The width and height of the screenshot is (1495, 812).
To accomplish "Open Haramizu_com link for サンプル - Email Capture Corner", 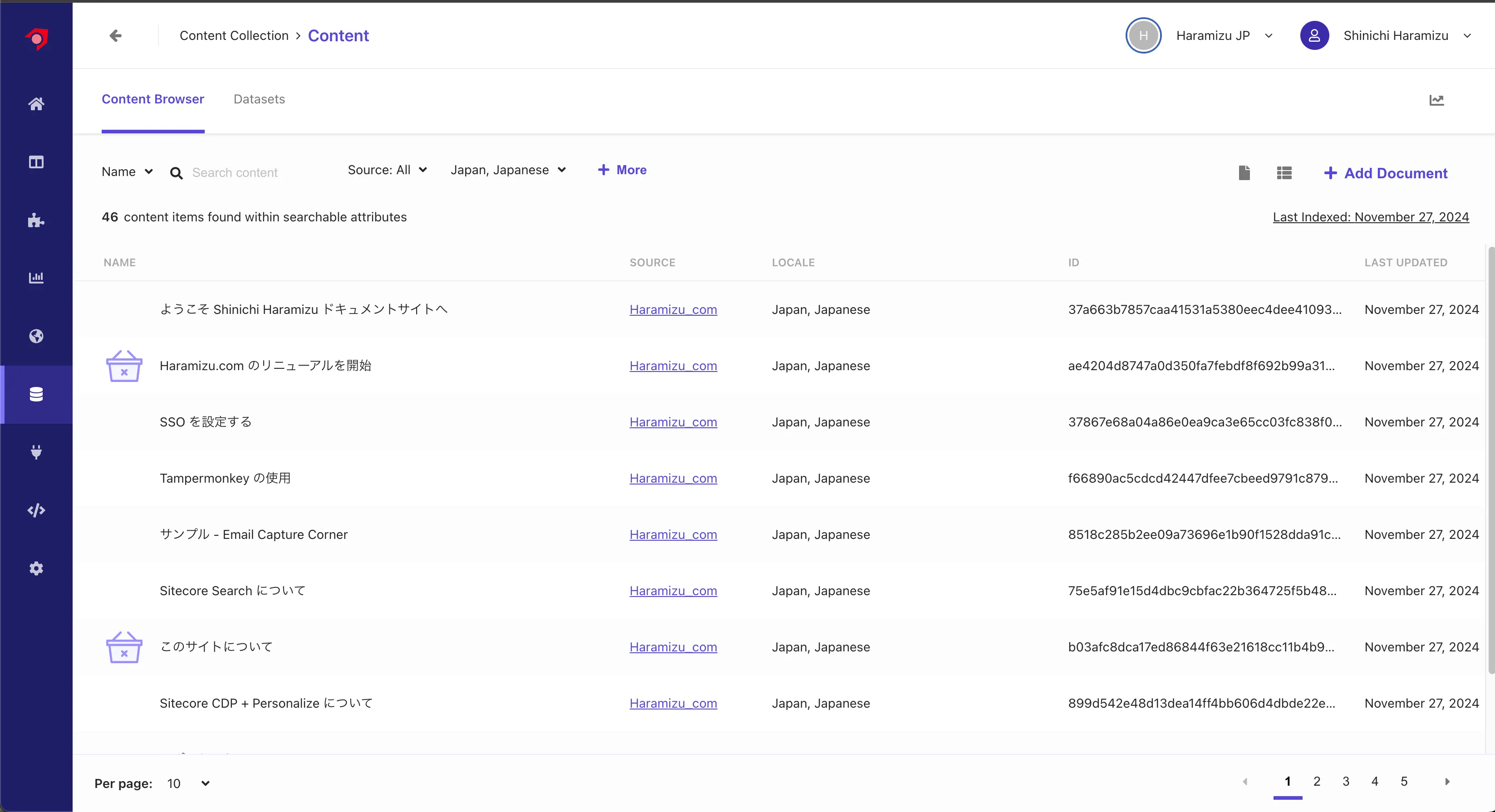I will [x=673, y=535].
